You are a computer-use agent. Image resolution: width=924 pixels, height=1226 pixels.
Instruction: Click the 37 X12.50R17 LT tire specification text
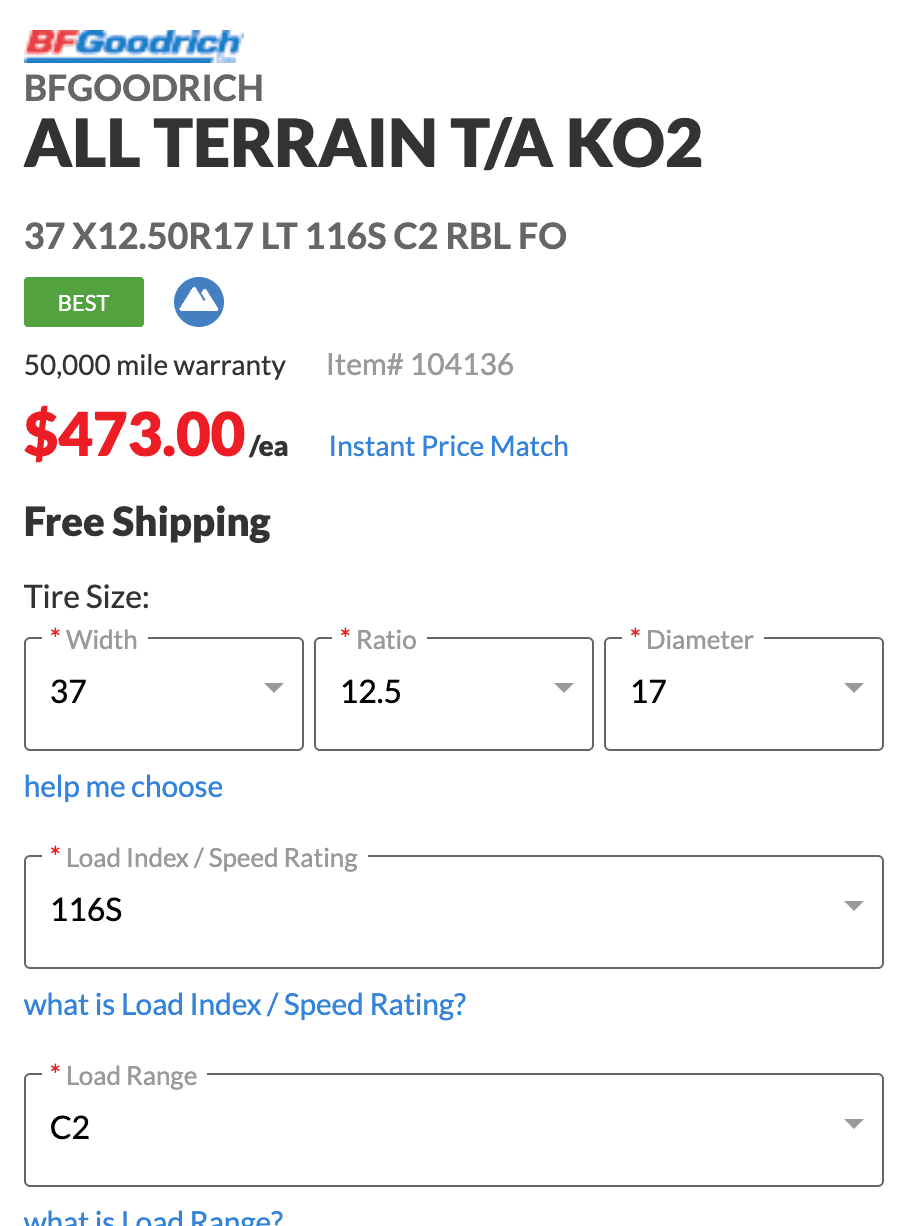point(295,237)
